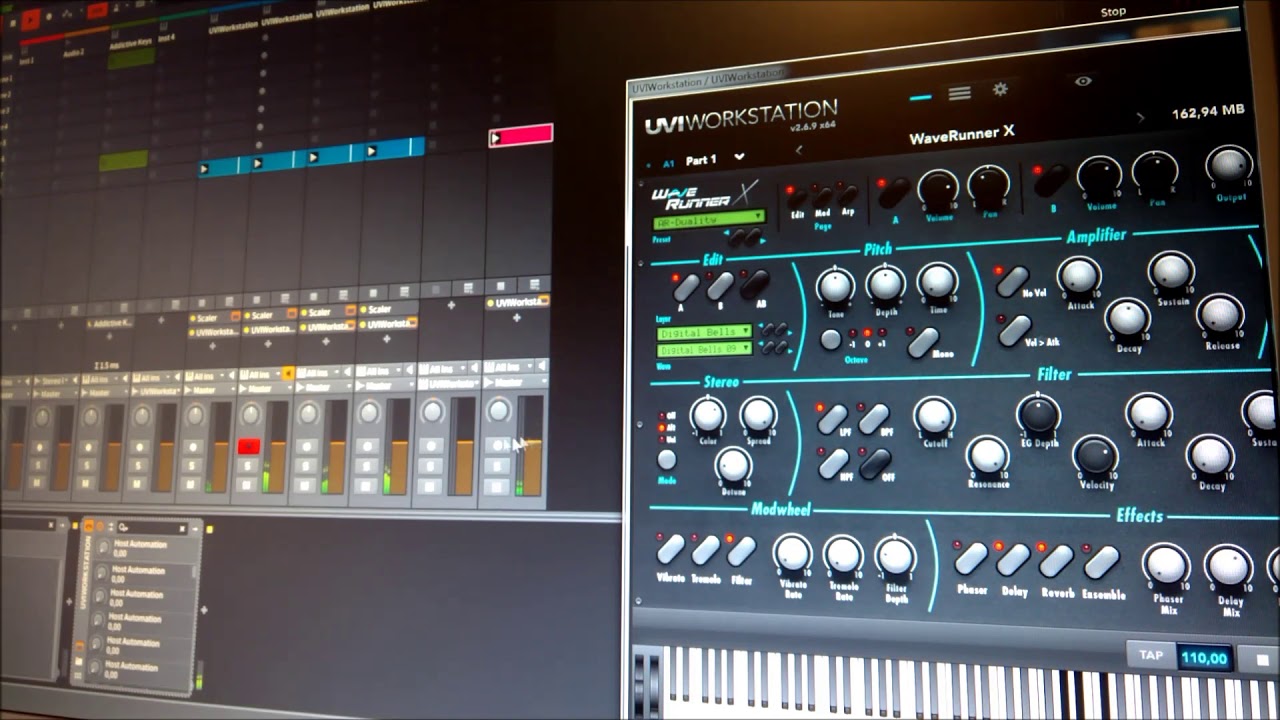Open the Digital Bells layer dropdown
This screenshot has height=720, width=1280.
[704, 331]
